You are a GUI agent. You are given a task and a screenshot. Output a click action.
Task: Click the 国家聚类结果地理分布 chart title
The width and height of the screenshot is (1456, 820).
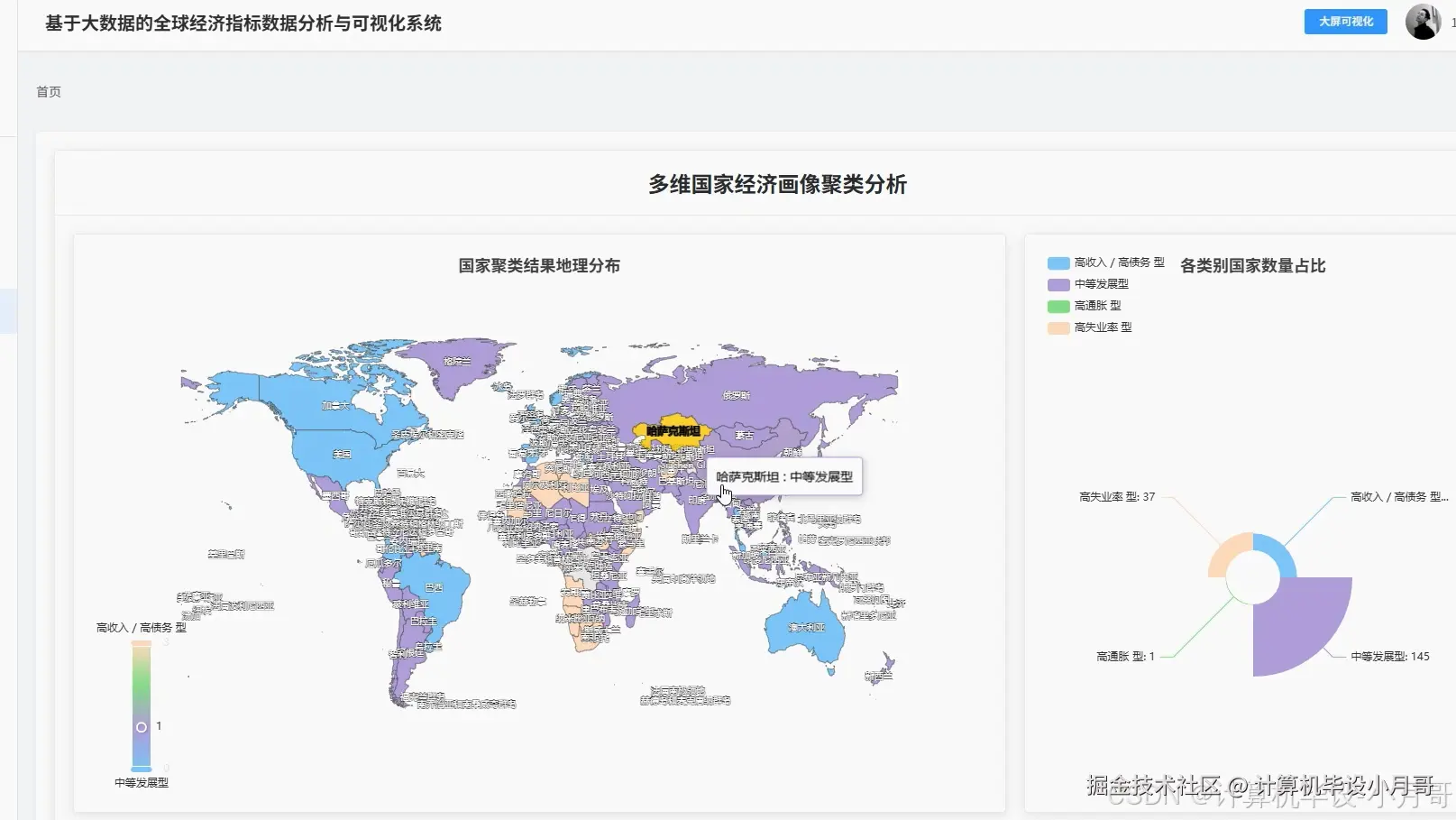(x=539, y=266)
